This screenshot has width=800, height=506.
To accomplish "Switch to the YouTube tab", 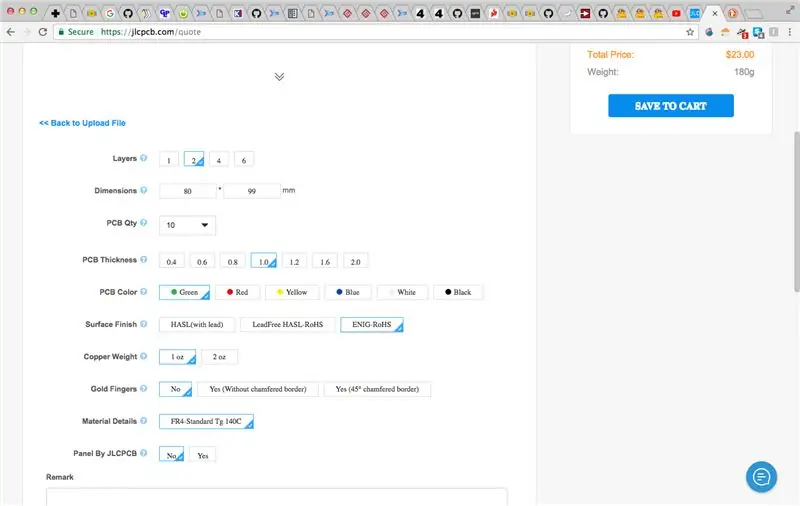I will [677, 14].
